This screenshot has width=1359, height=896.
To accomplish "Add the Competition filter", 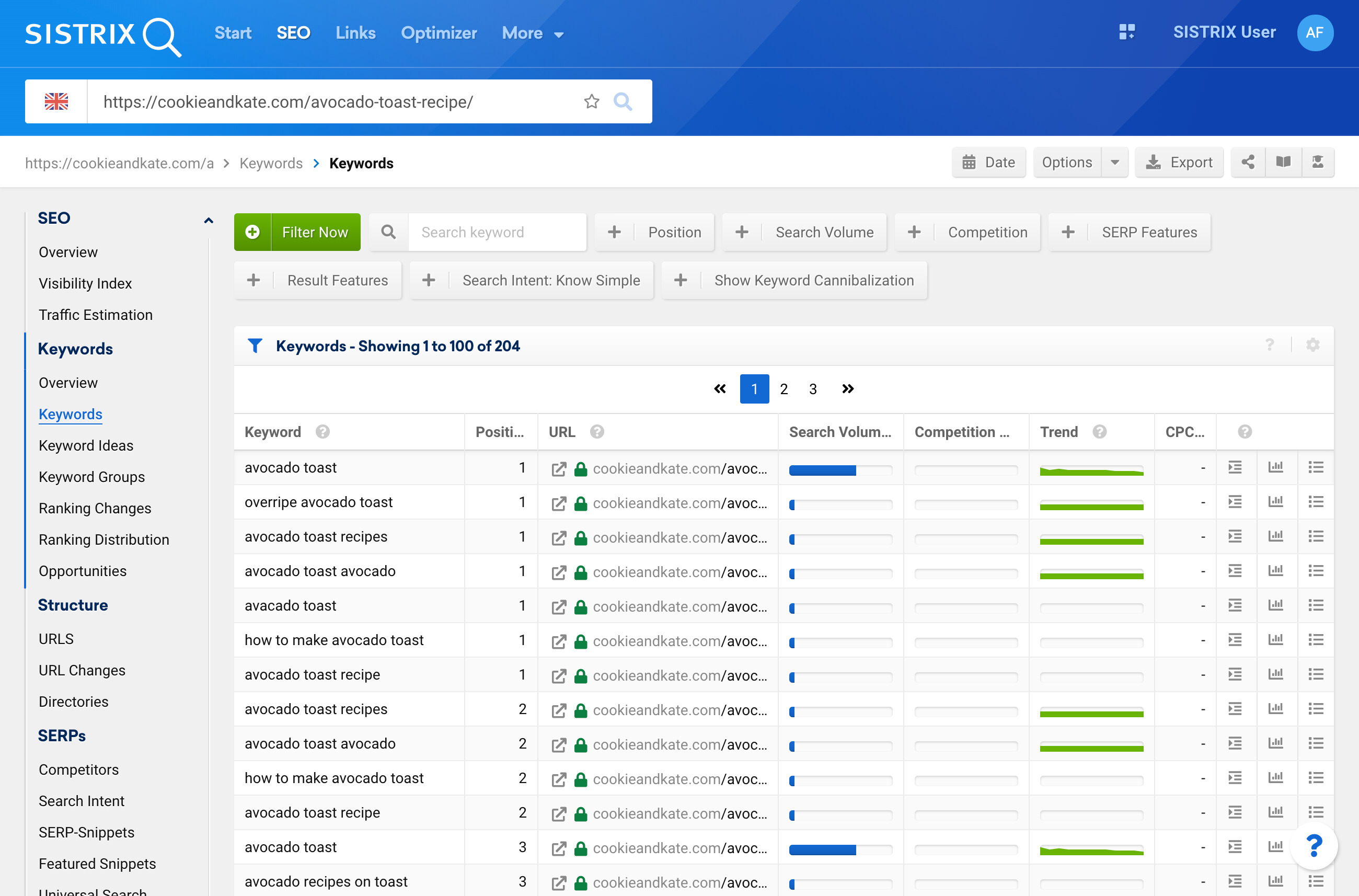I will tap(967, 232).
